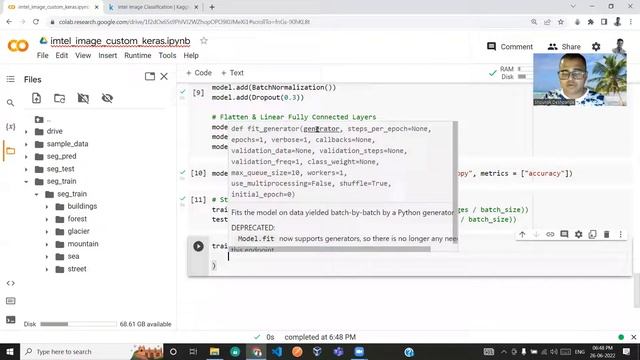
Task: Star the notebook imtel_image_custom_keras.ipynb
Action: point(204,41)
